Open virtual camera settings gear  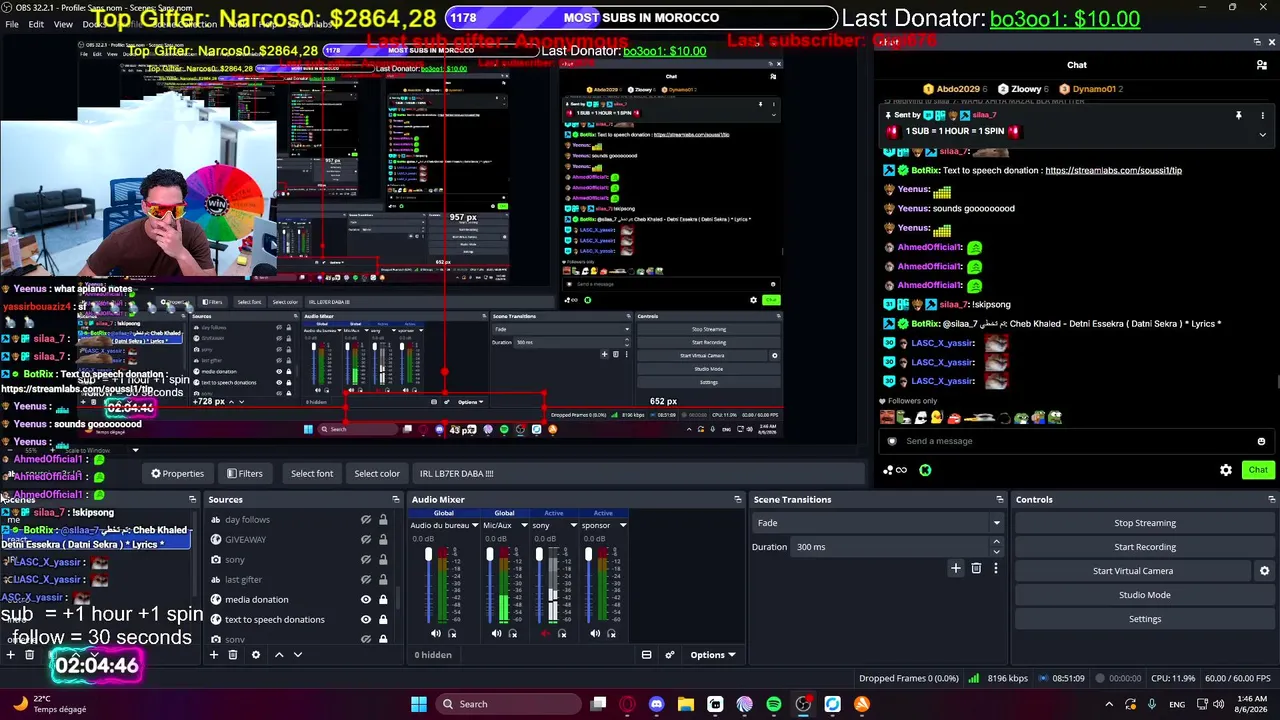(1264, 571)
